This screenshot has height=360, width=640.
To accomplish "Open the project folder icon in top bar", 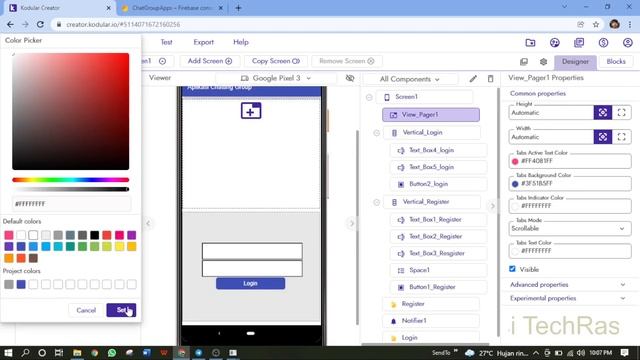I will 530,42.
